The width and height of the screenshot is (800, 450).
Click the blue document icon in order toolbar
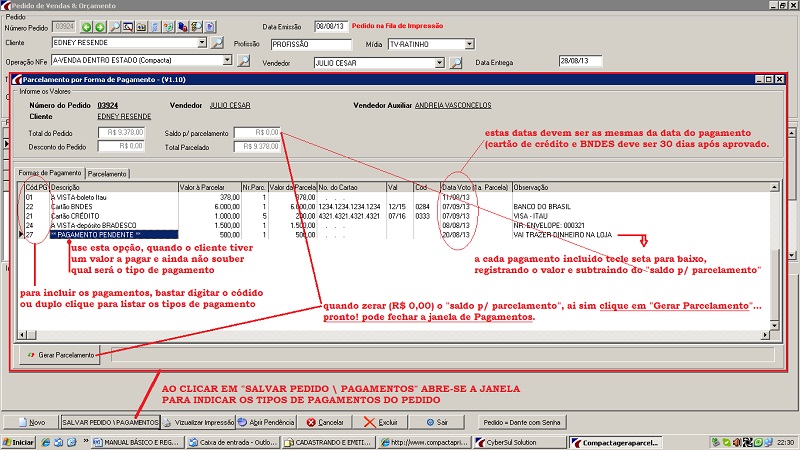pos(155,27)
